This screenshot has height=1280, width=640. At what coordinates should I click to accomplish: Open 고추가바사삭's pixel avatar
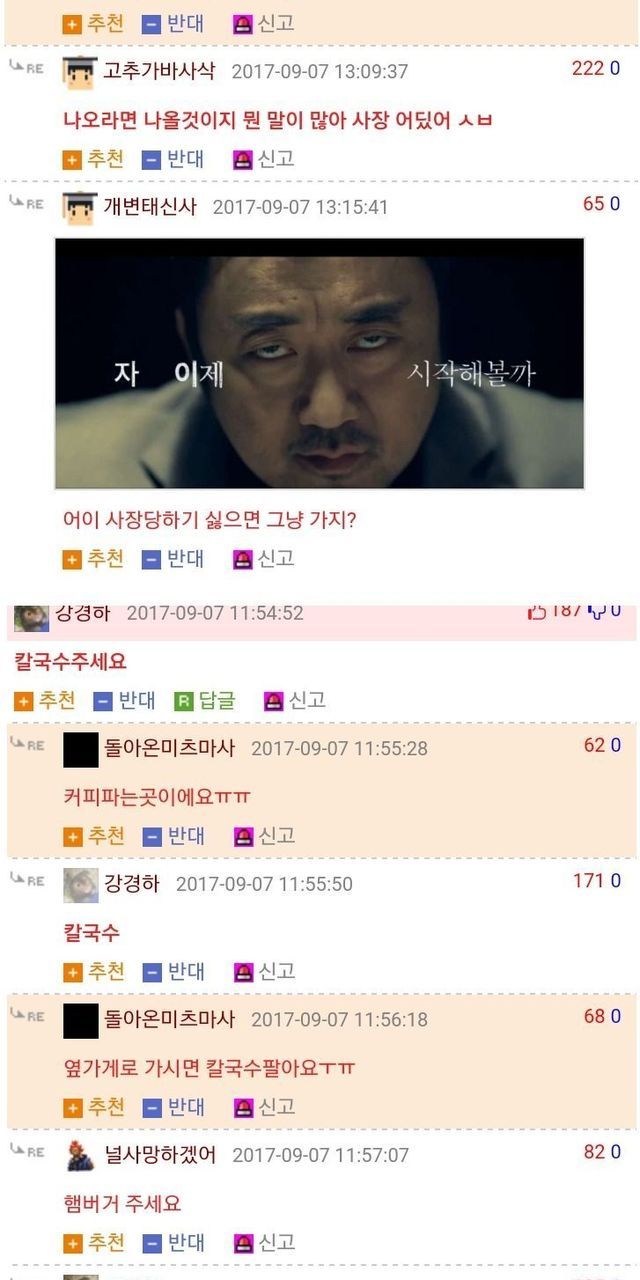click(x=79, y=72)
